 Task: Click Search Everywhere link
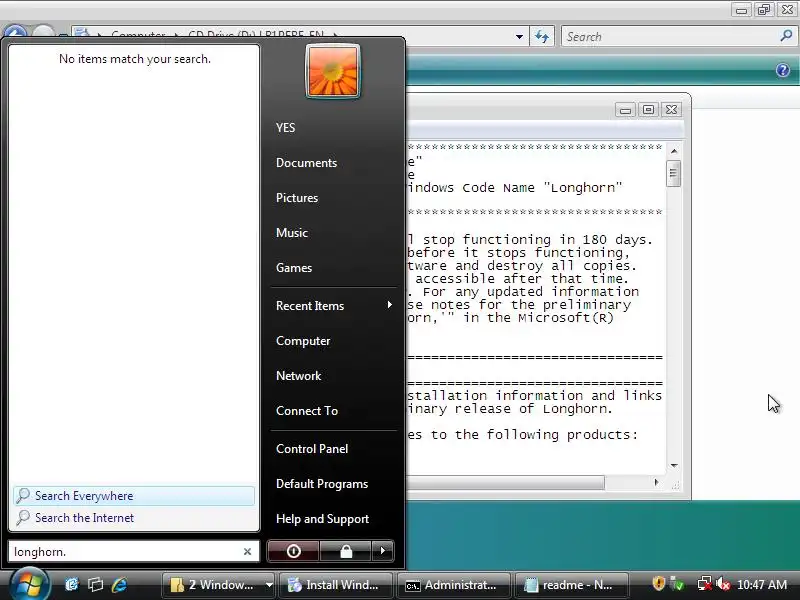(x=134, y=496)
